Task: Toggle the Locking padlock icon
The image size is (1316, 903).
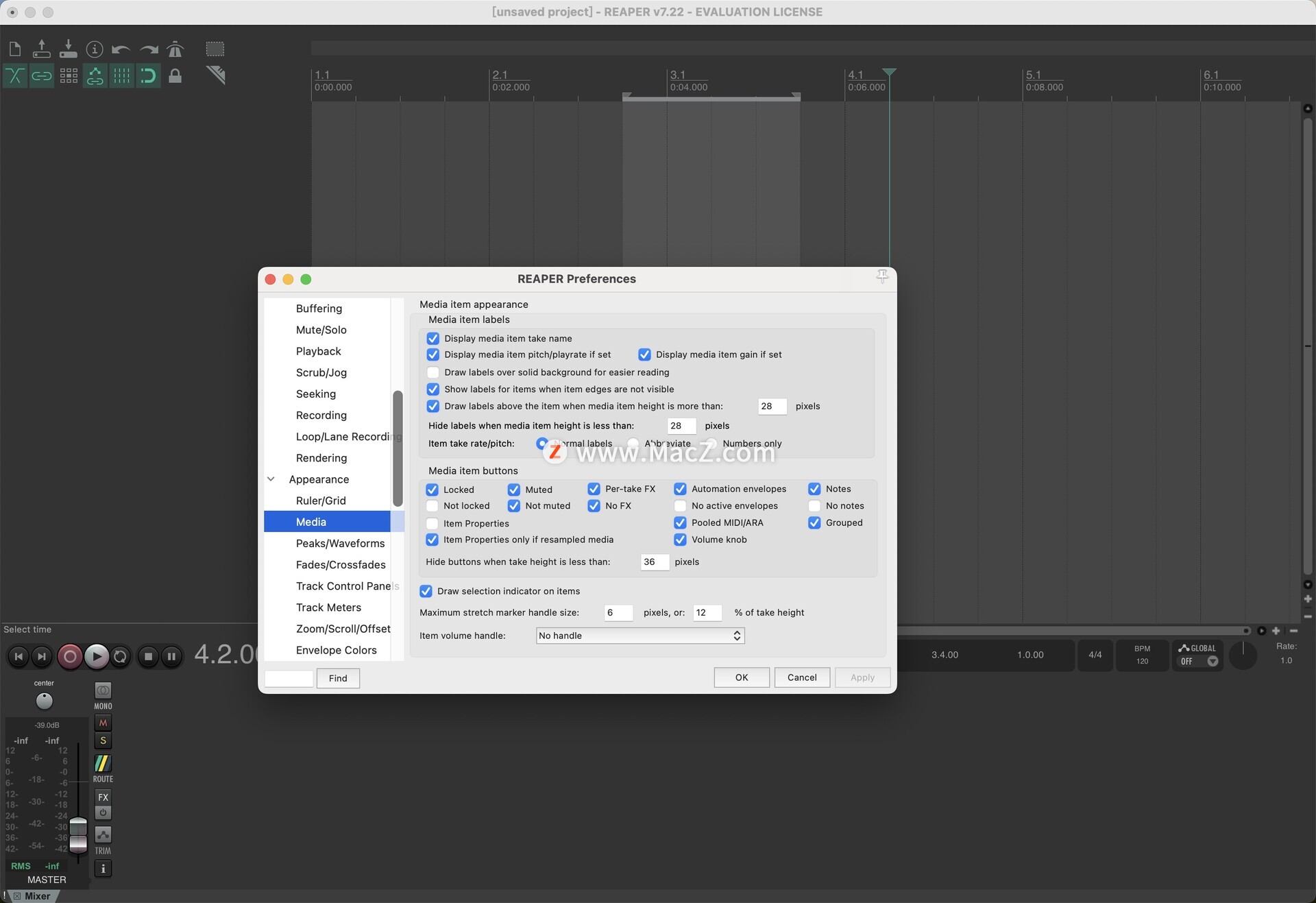Action: [175, 75]
